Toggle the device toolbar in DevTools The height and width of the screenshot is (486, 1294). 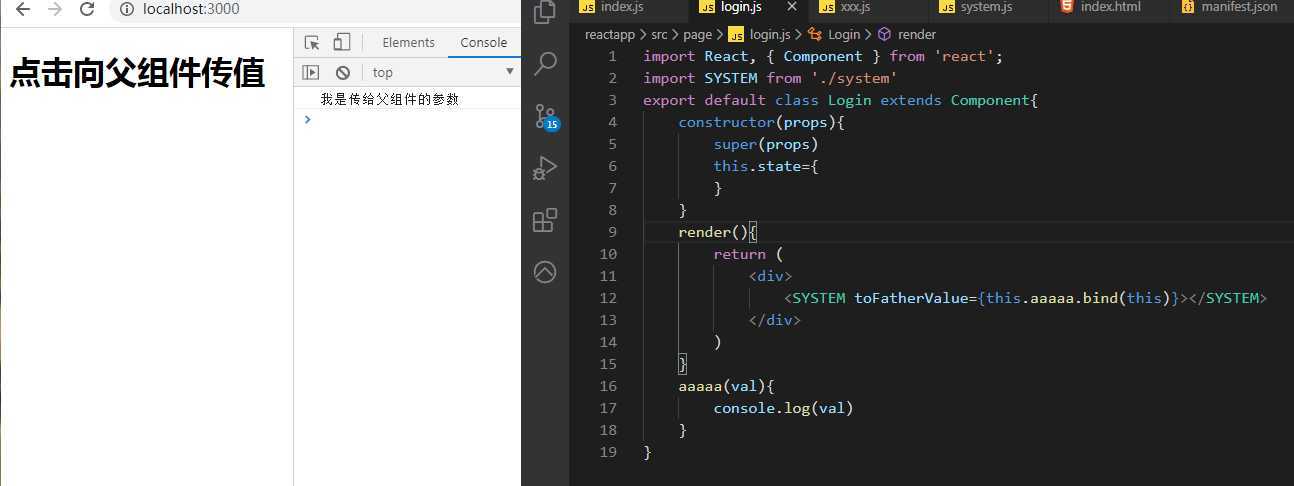341,42
